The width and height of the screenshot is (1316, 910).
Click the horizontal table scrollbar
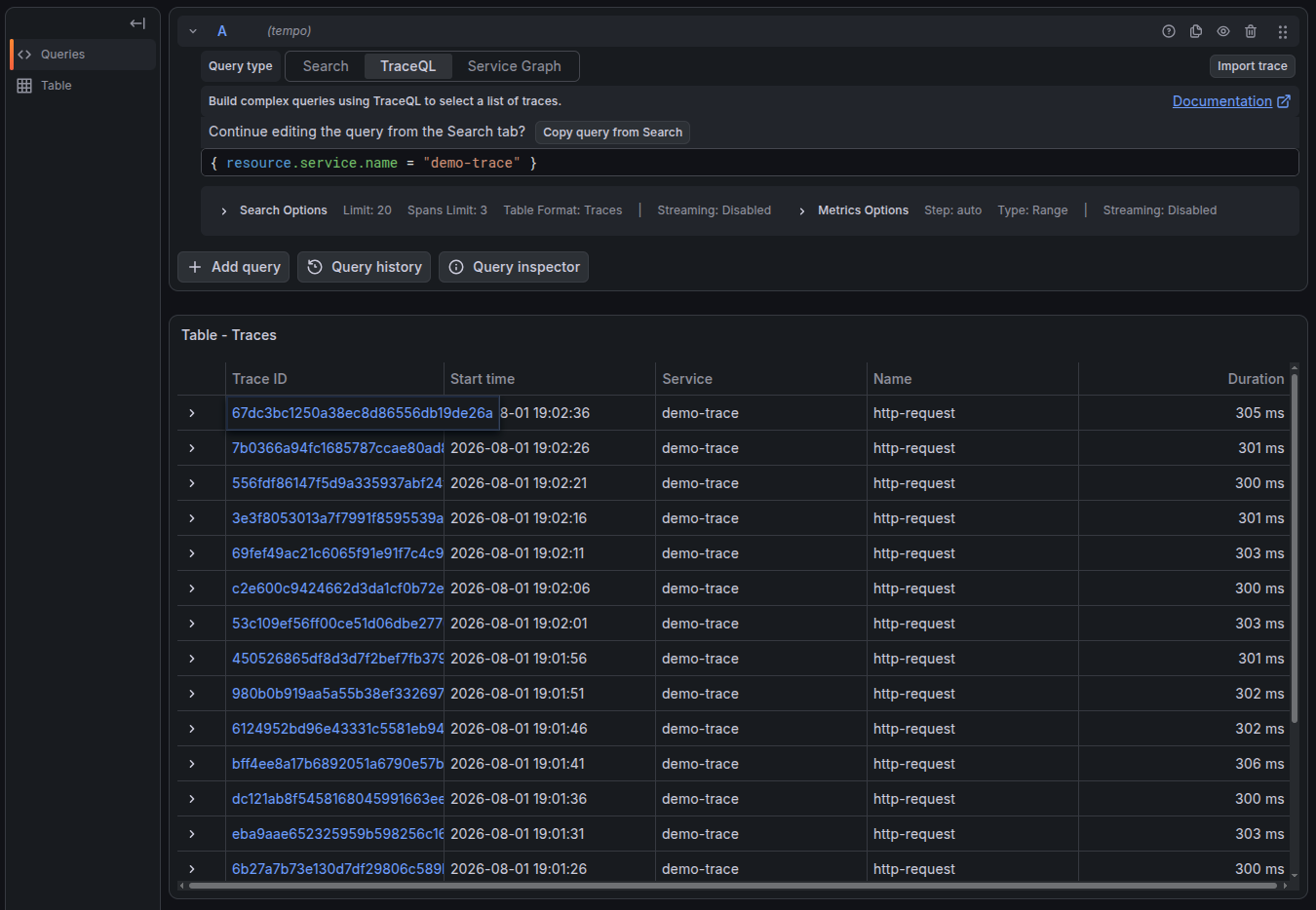[733, 886]
